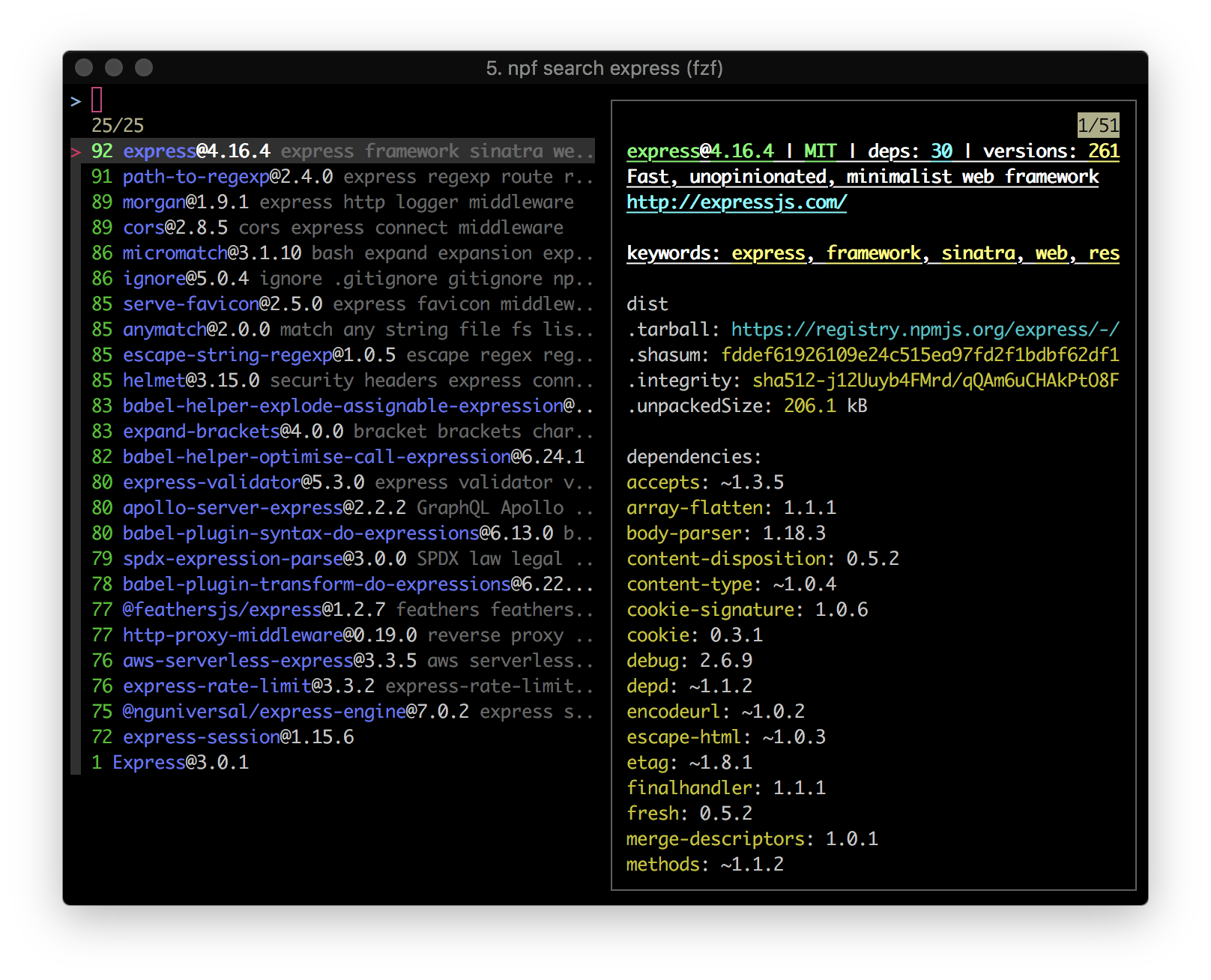Click the methods: ~1.1.2 dependency

pyautogui.click(x=705, y=864)
